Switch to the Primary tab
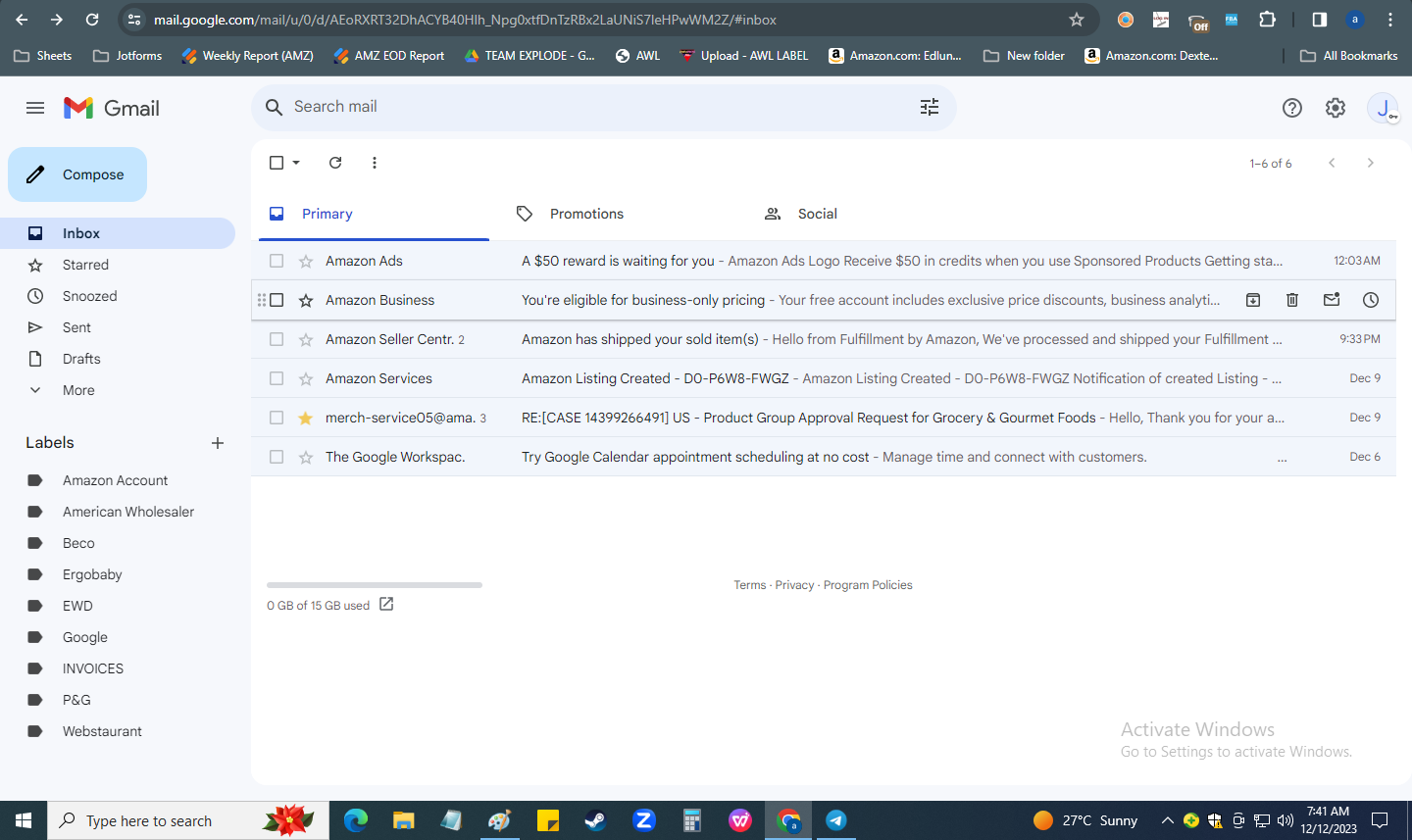 374,214
